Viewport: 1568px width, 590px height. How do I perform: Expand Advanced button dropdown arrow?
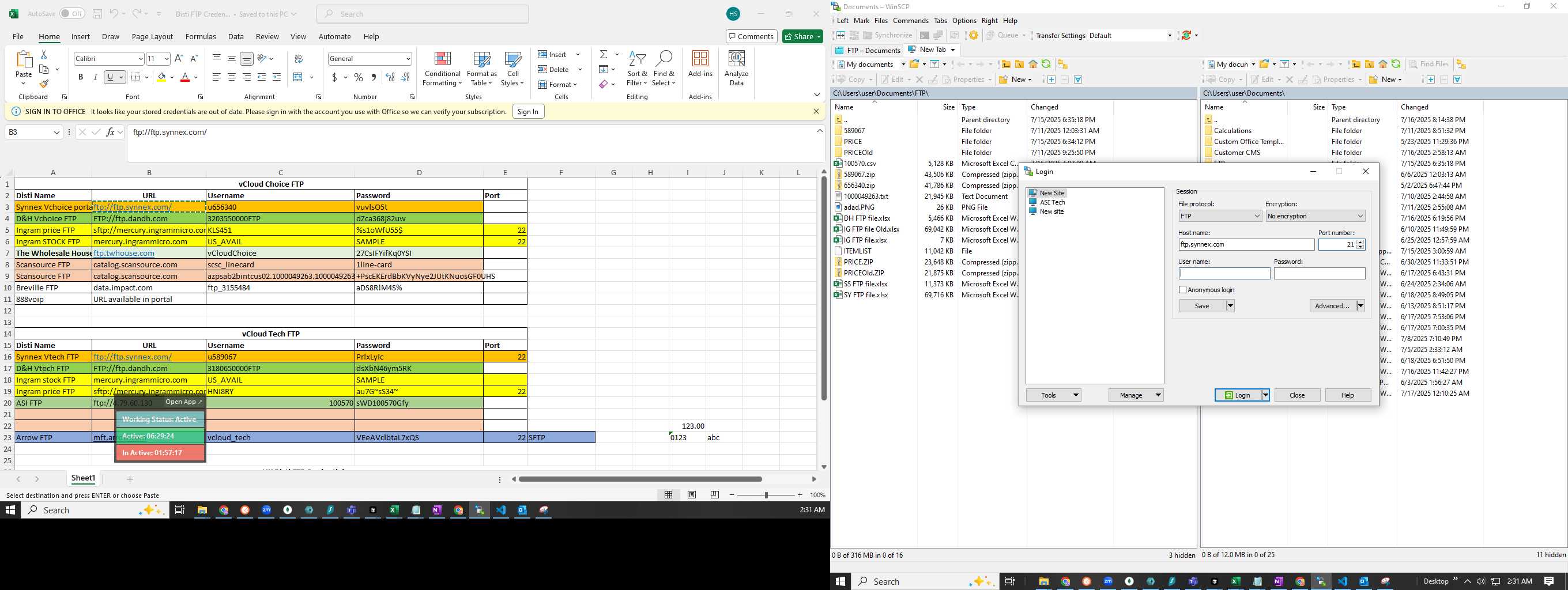click(1360, 306)
